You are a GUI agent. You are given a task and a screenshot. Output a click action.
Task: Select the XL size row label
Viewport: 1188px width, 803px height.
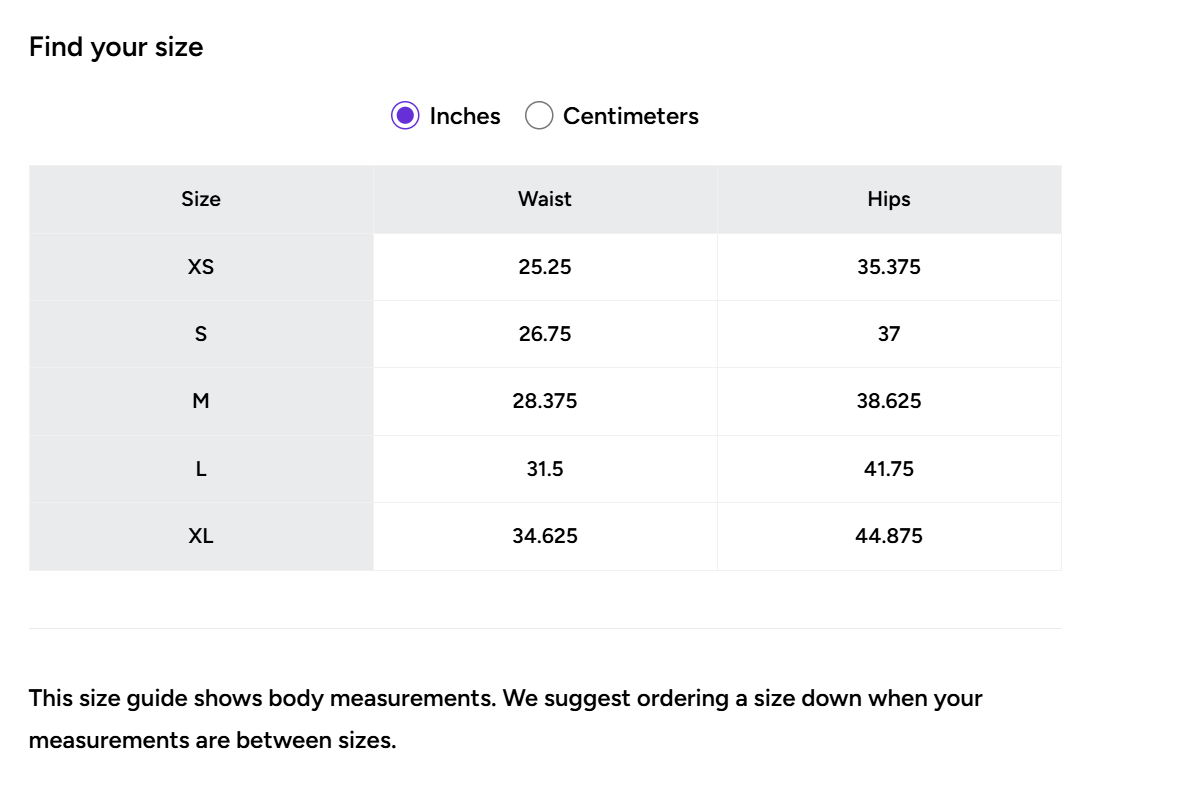click(201, 536)
